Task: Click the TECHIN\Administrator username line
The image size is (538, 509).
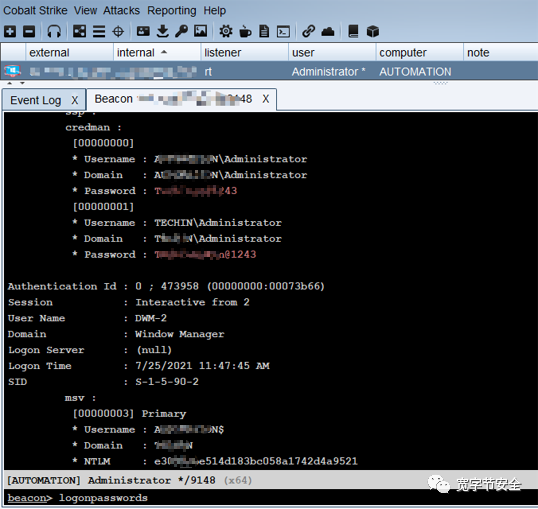Action: (x=177, y=223)
